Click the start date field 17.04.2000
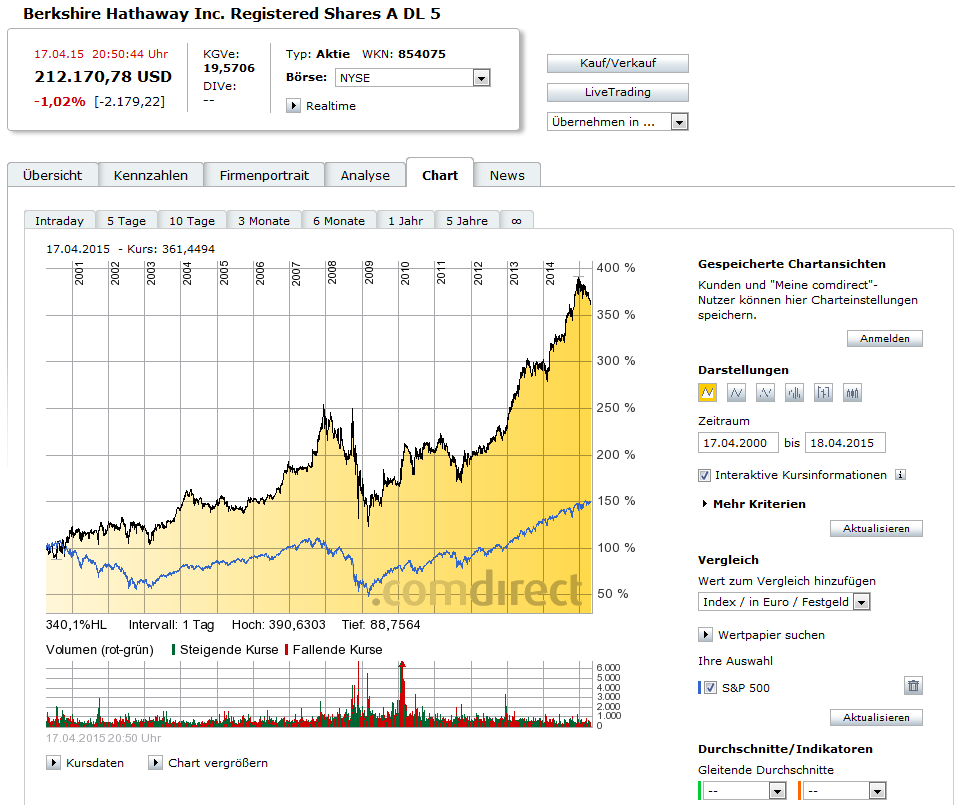The width and height of the screenshot is (955, 805). coord(738,443)
